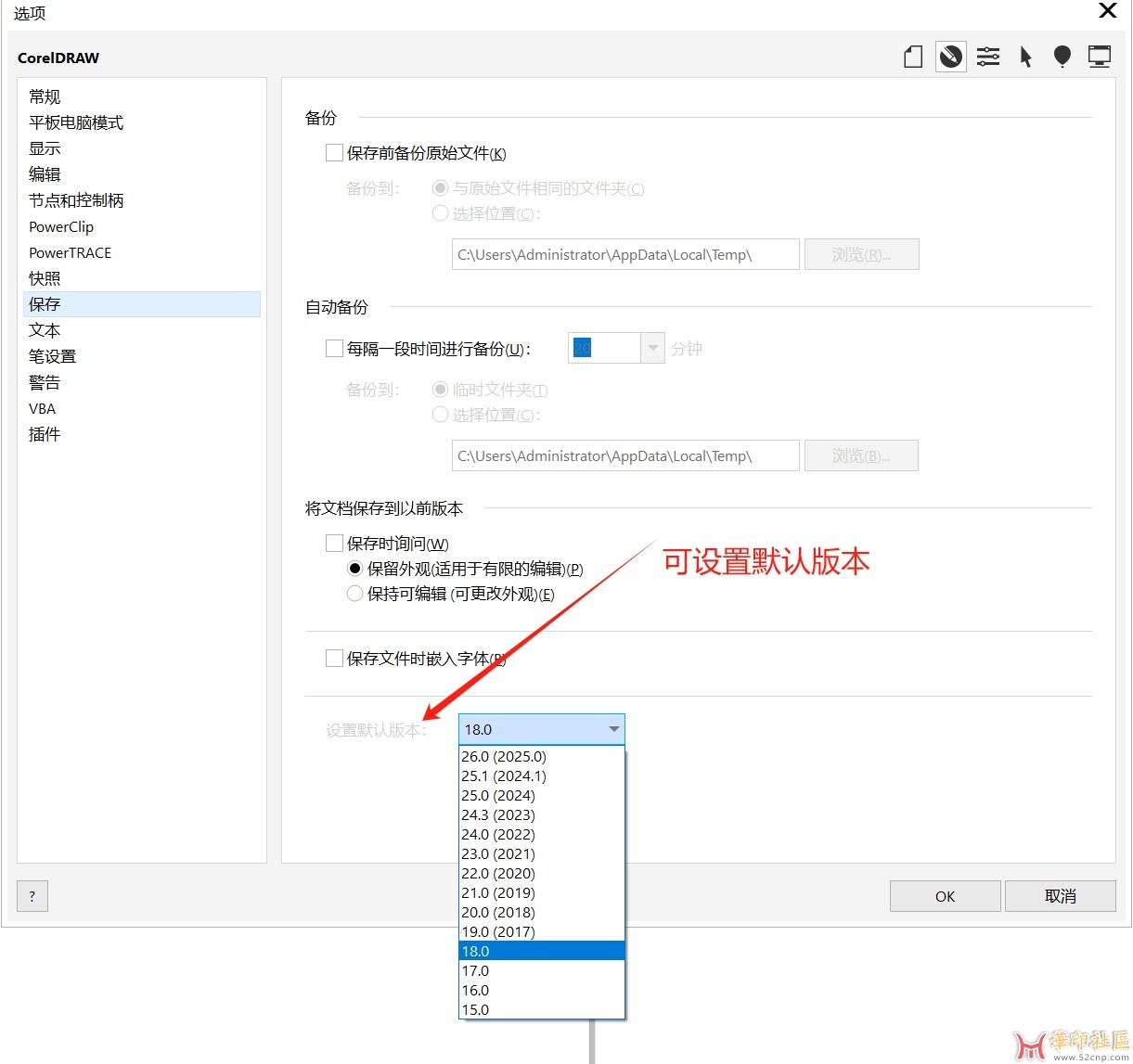The width and height of the screenshot is (1133, 1064).
Task: Select 保持可编辑 radio button
Action: 354,593
